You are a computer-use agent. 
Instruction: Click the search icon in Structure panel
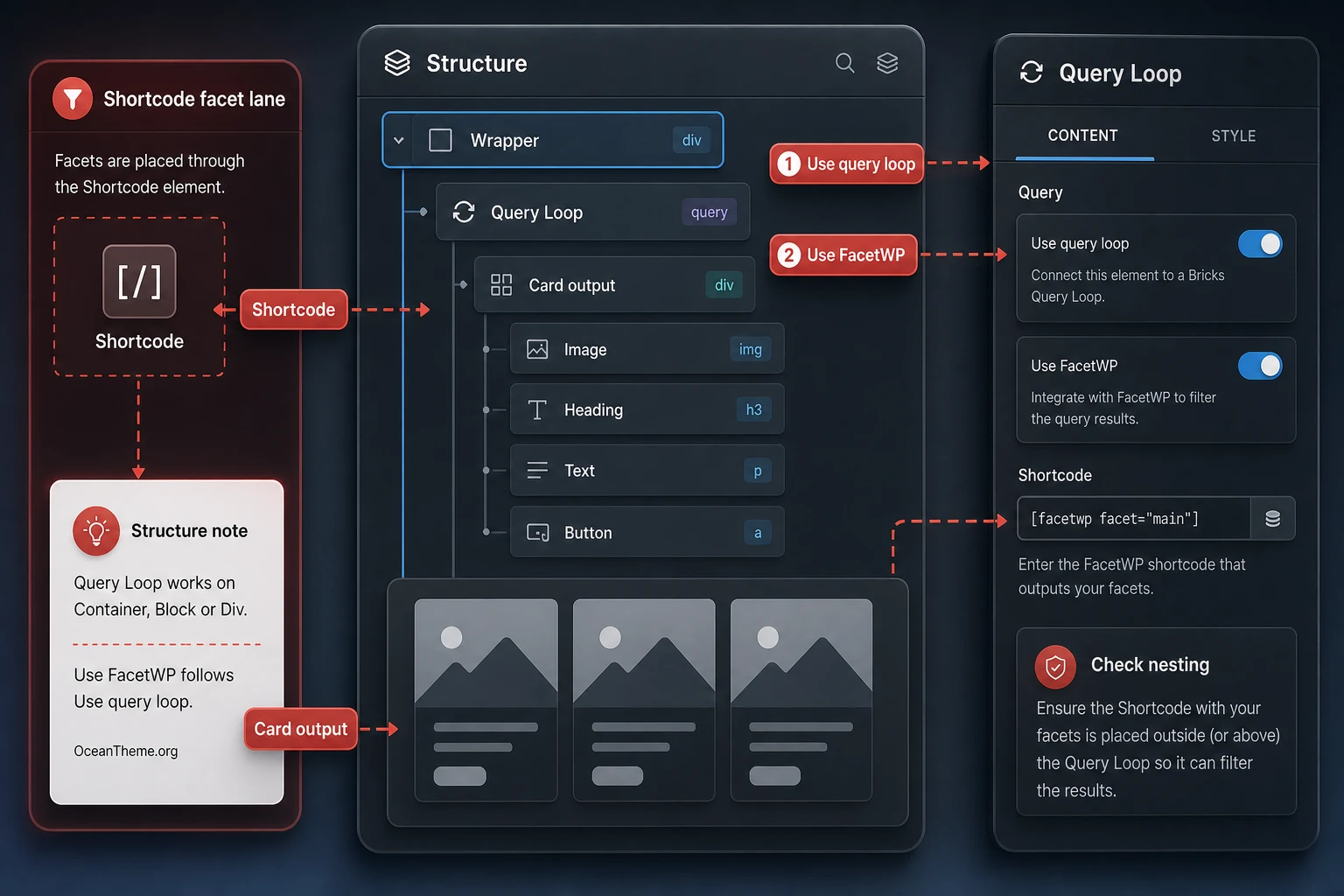844,63
